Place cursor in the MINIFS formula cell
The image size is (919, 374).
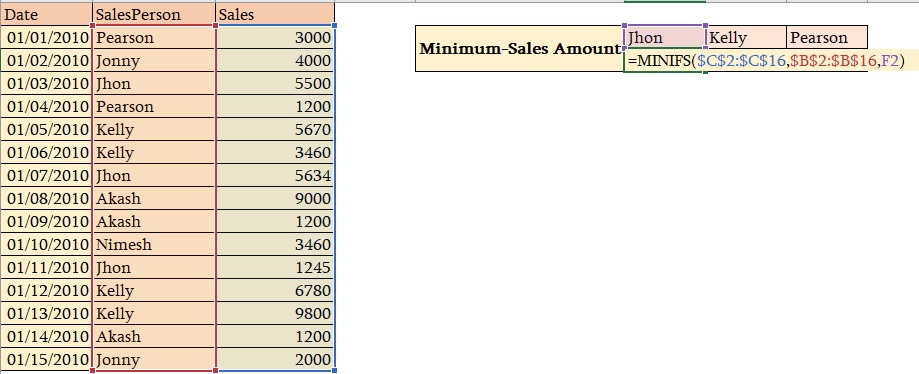[x=665, y=60]
